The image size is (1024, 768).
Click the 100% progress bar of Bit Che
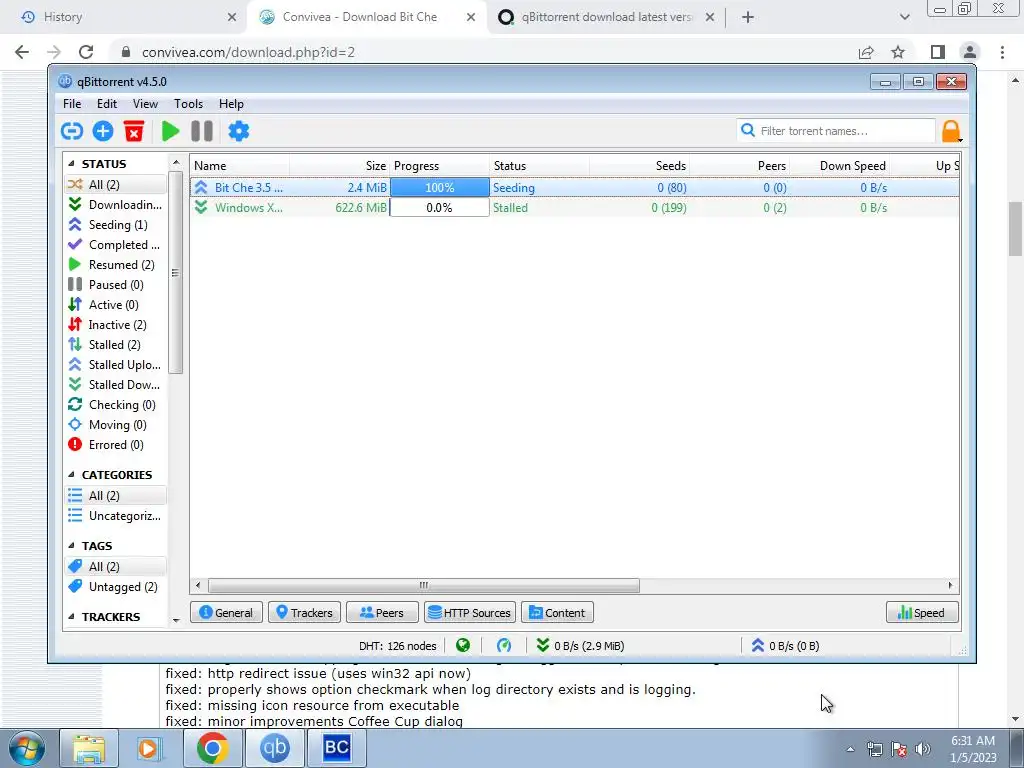pyautogui.click(x=440, y=187)
